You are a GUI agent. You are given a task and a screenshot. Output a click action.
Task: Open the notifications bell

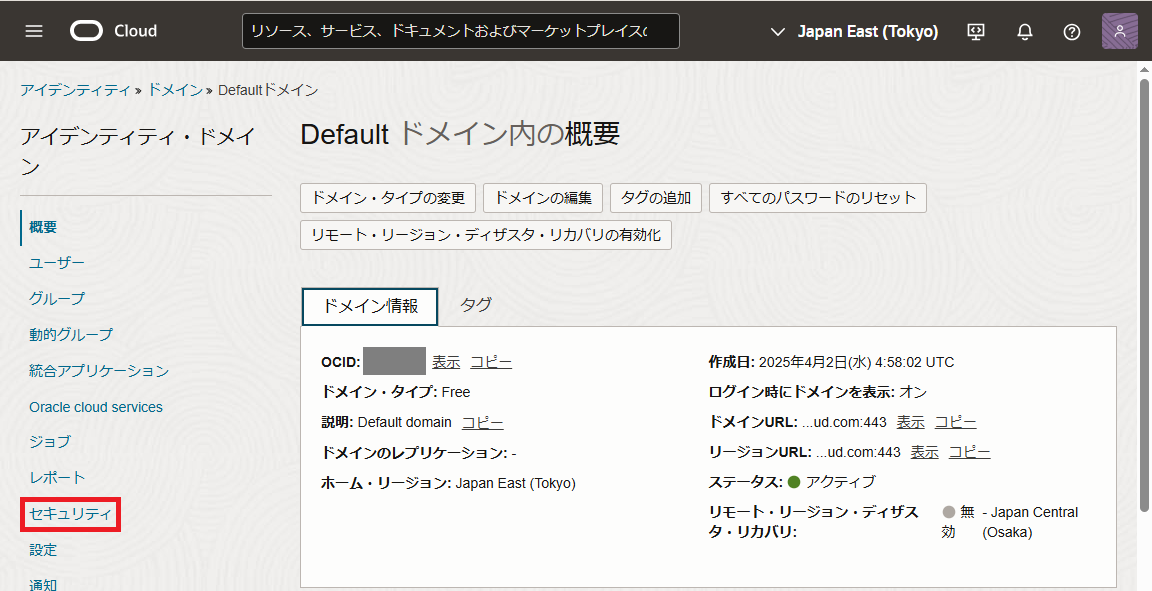[x=1024, y=32]
